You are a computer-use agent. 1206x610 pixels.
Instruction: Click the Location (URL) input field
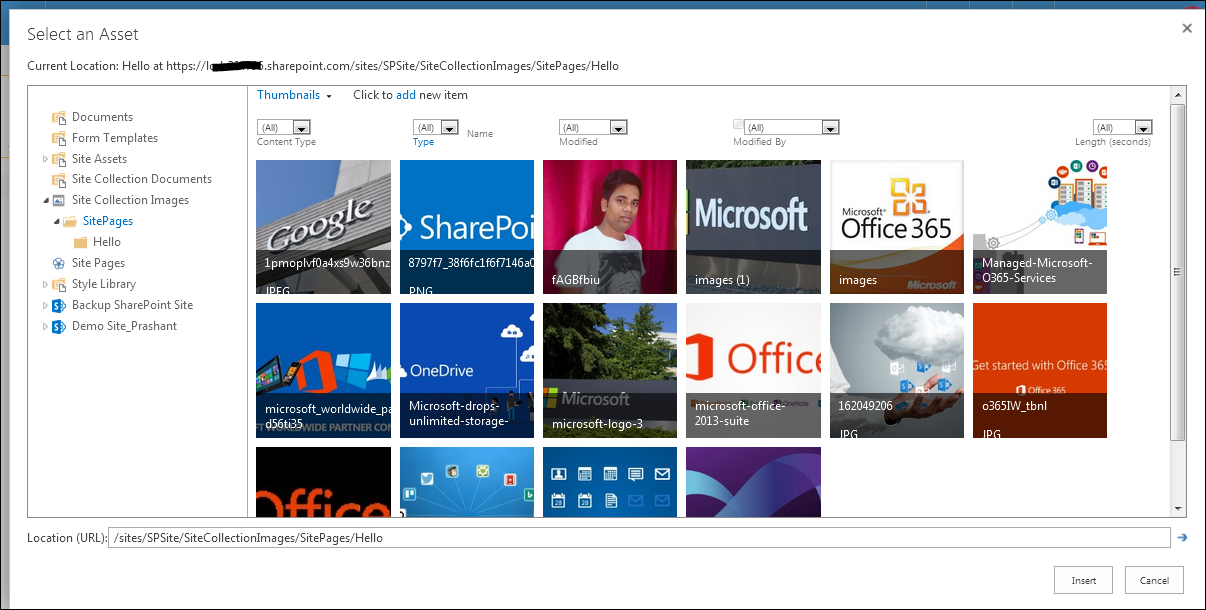(639, 538)
